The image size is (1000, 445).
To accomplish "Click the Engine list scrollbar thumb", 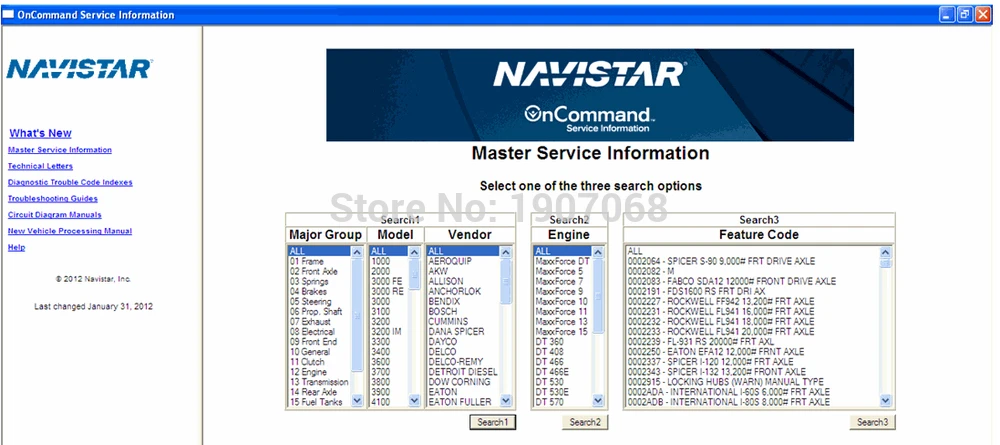I will point(598,295).
